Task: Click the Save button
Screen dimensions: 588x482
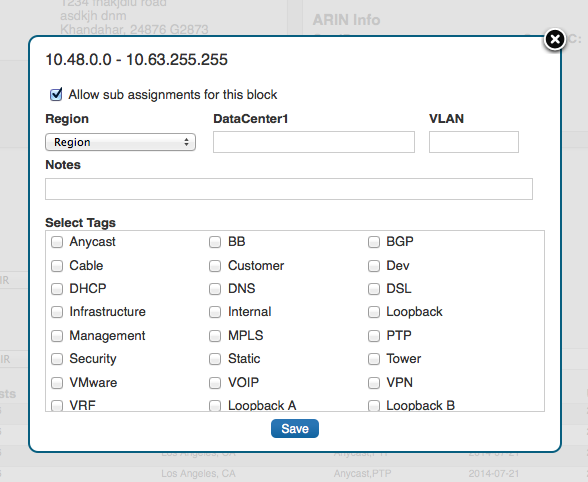Action: pos(295,428)
